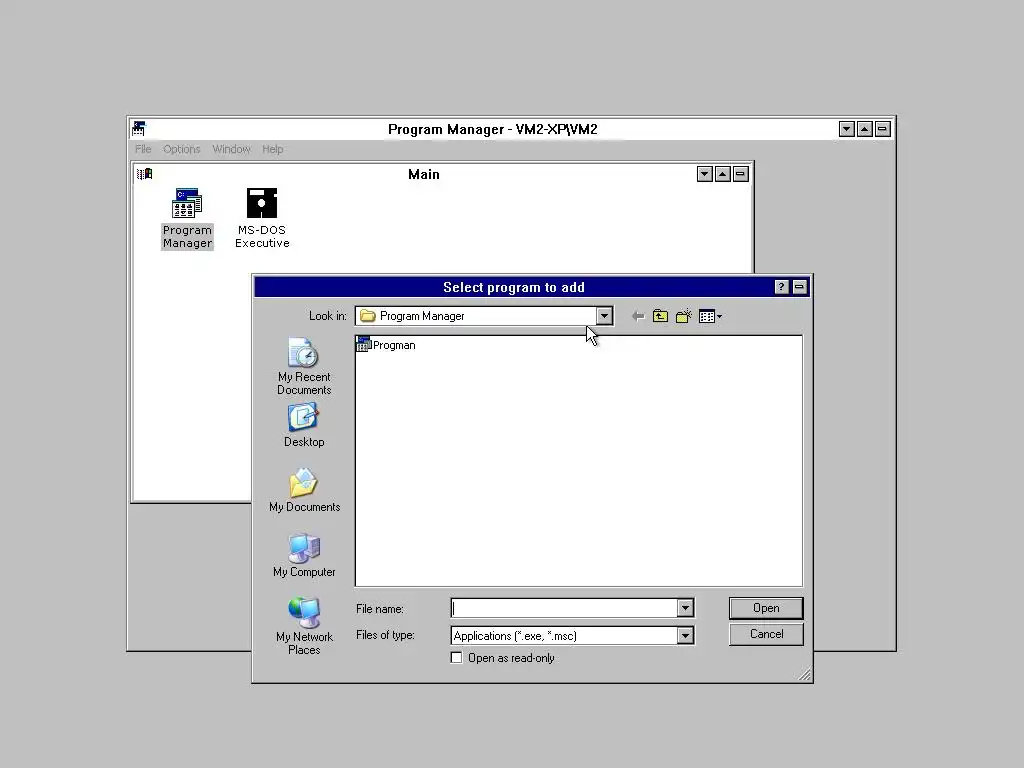Close the Select program to add dialog
This screenshot has width=1024, height=768.
(799, 287)
